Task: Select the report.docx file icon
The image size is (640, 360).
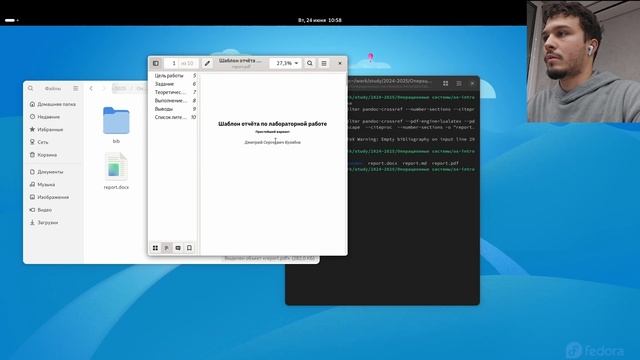Action: [x=116, y=167]
